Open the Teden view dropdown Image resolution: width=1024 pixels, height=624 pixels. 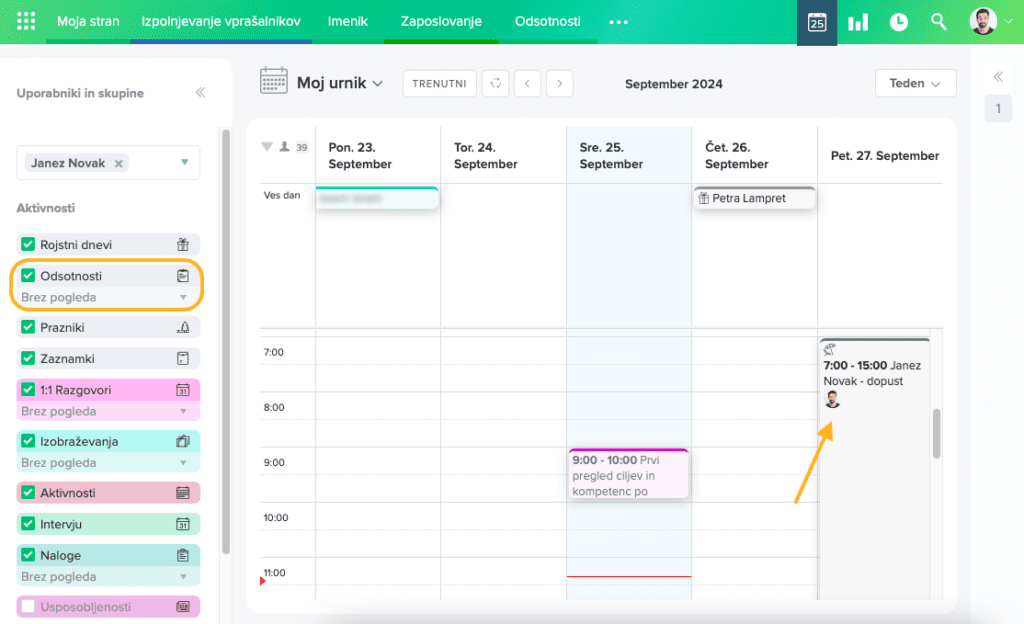(915, 84)
